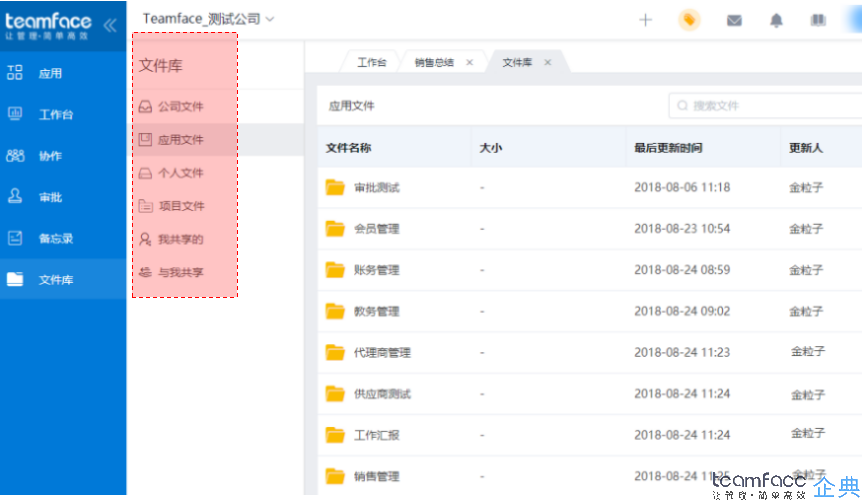This screenshot has width=862, height=500.
Task: Click the book icon in top bar
Action: click(x=818, y=20)
